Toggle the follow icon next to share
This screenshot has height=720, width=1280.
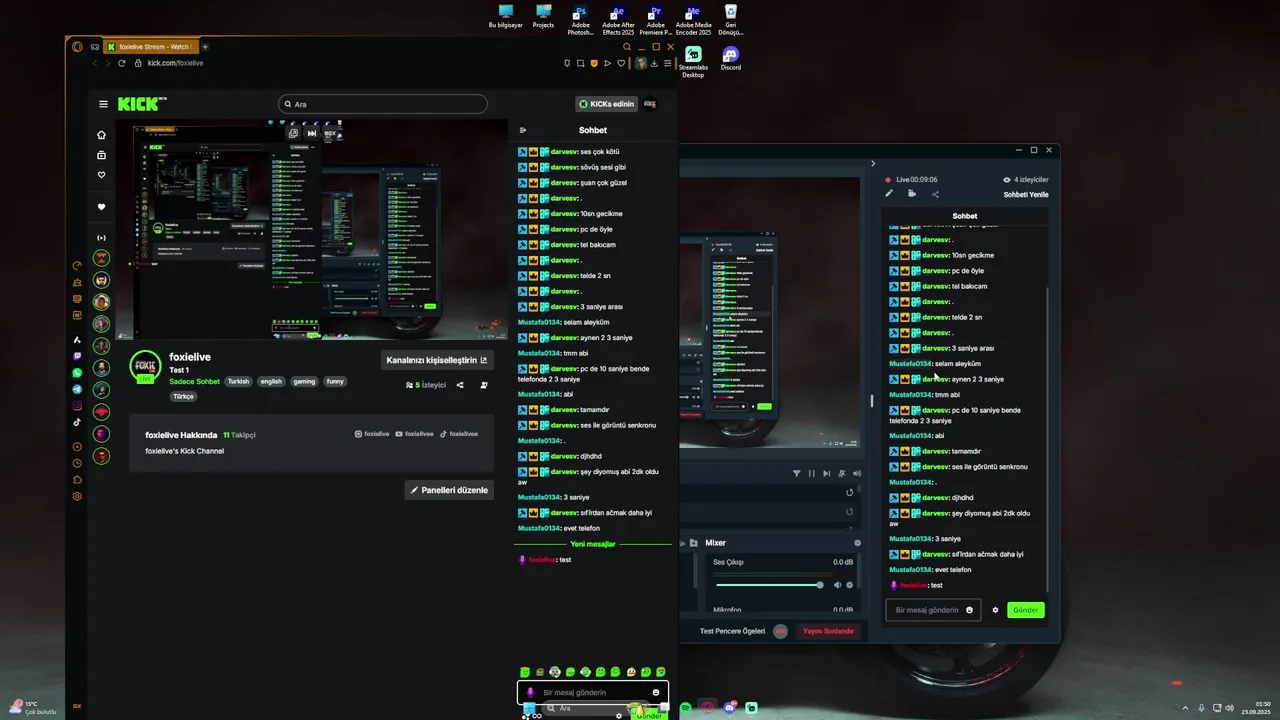(x=484, y=385)
